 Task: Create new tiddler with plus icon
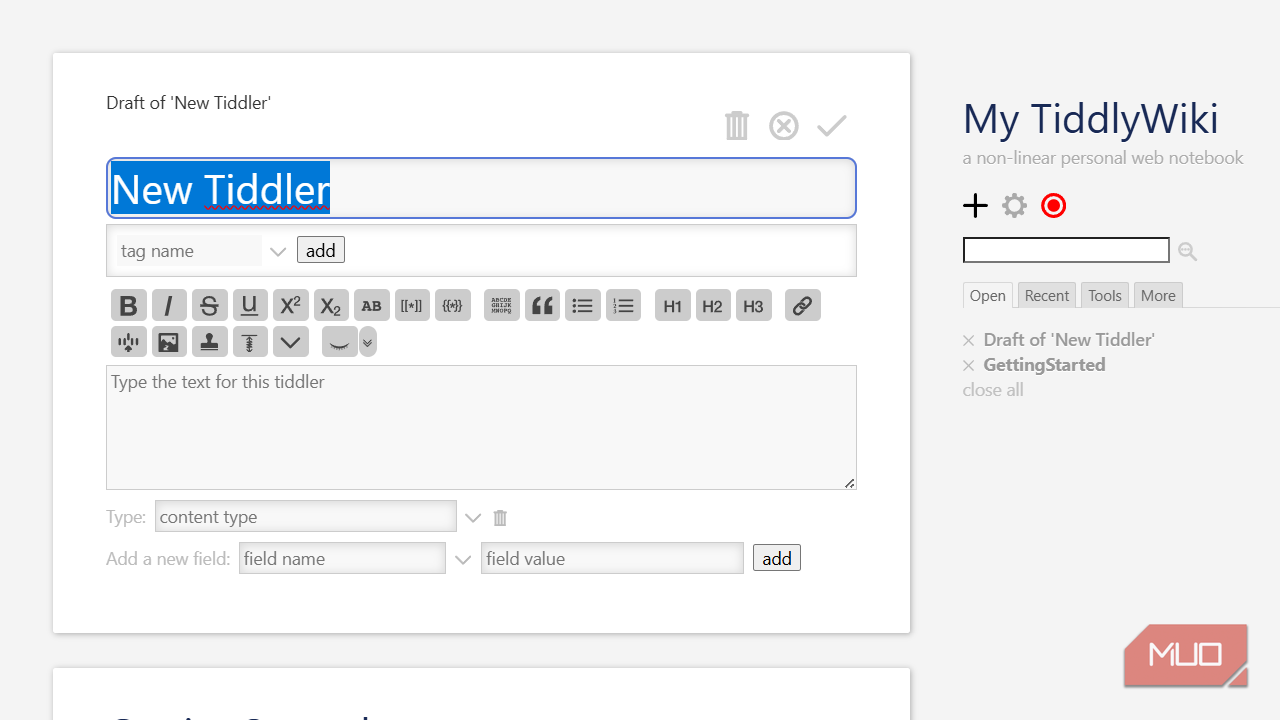click(x=975, y=206)
